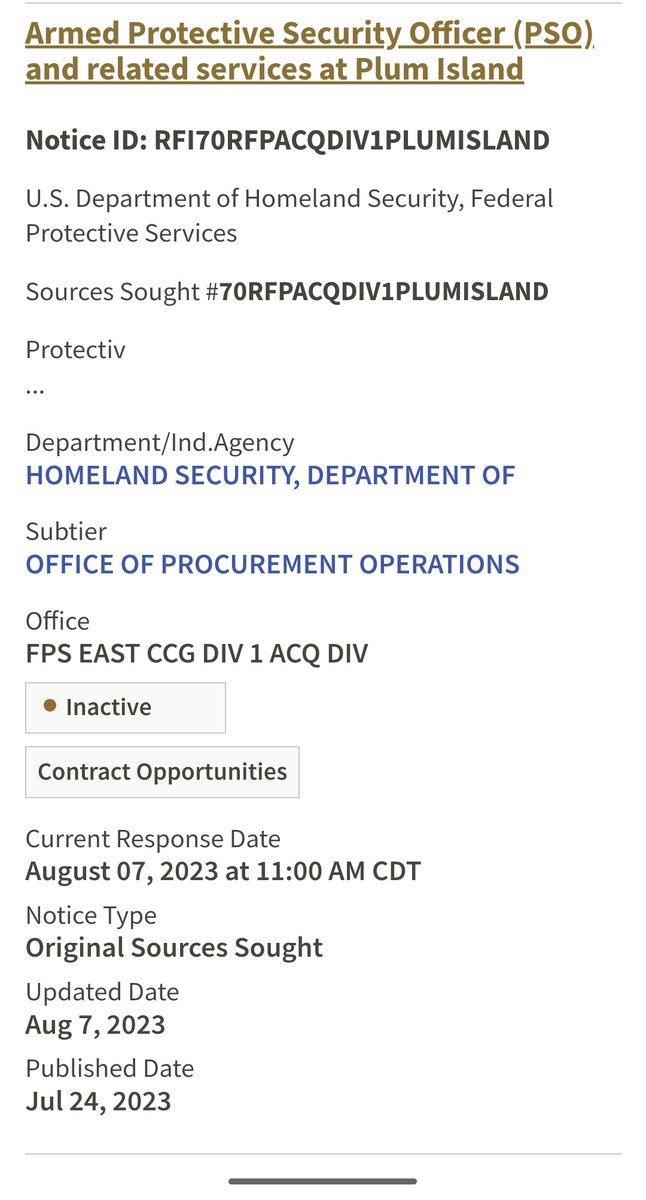Open the Armed Protective Security Officer title link
Viewport: 646px width, 1200px height.
pyautogui.click(x=309, y=51)
